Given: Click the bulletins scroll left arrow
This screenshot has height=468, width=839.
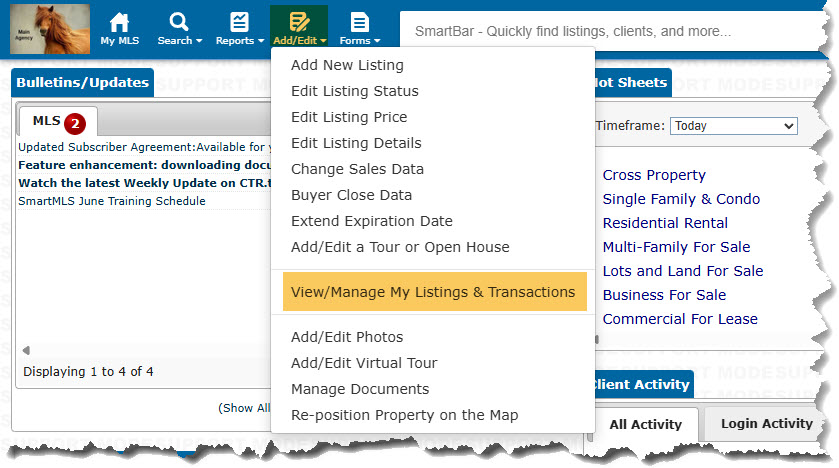Looking at the screenshot, I should pyautogui.click(x=26, y=350).
